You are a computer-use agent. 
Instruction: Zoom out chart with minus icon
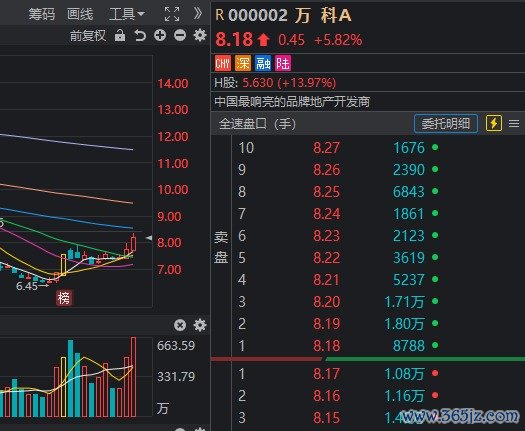[x=180, y=35]
